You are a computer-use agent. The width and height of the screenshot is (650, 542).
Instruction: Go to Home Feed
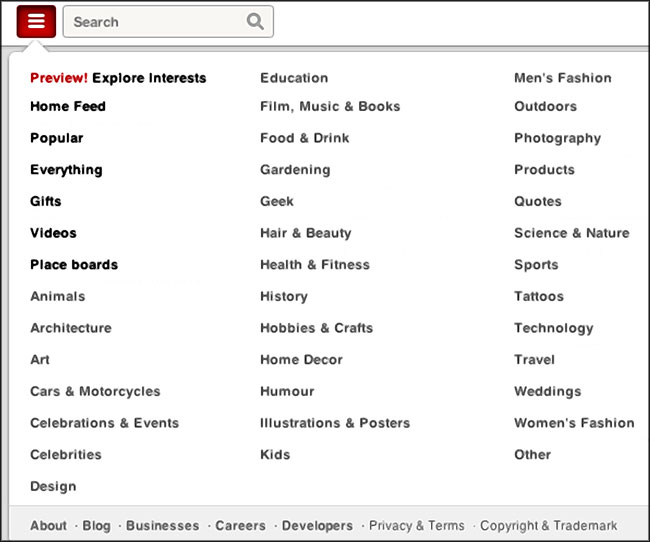point(68,106)
